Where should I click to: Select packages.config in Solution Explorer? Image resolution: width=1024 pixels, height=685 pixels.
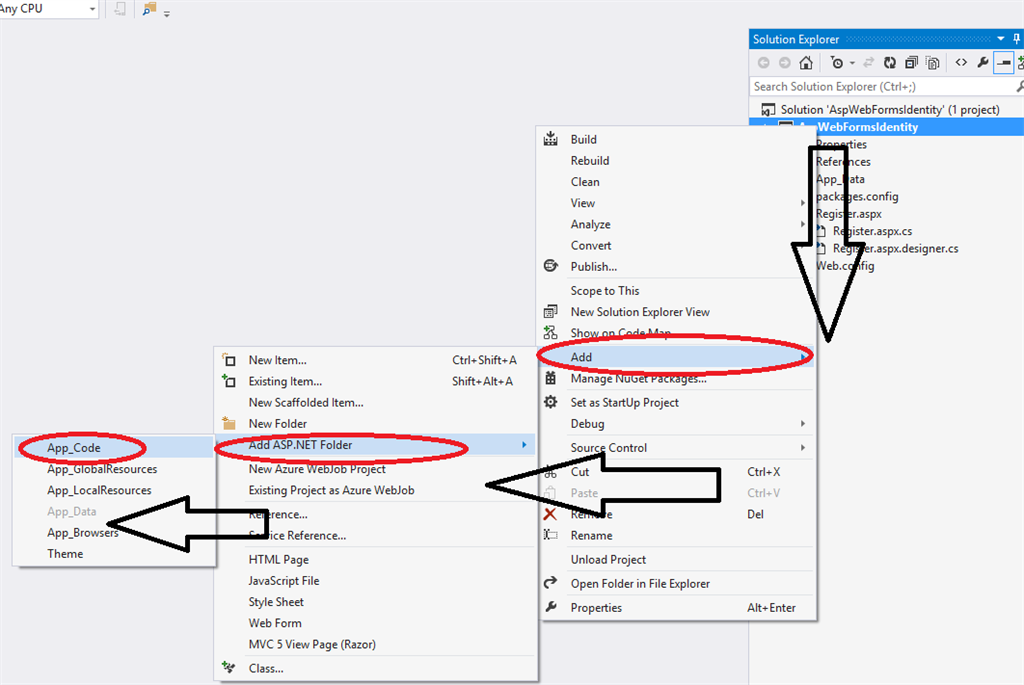857,197
